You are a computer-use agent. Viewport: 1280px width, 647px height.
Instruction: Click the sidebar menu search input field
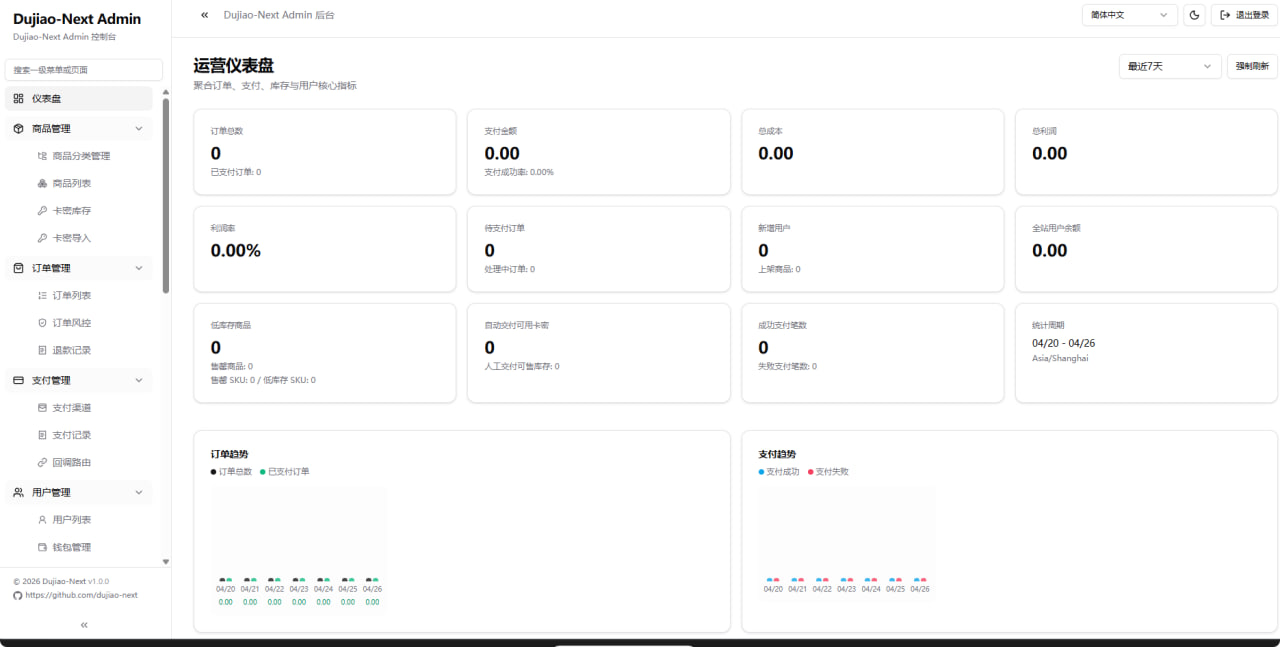(84, 70)
